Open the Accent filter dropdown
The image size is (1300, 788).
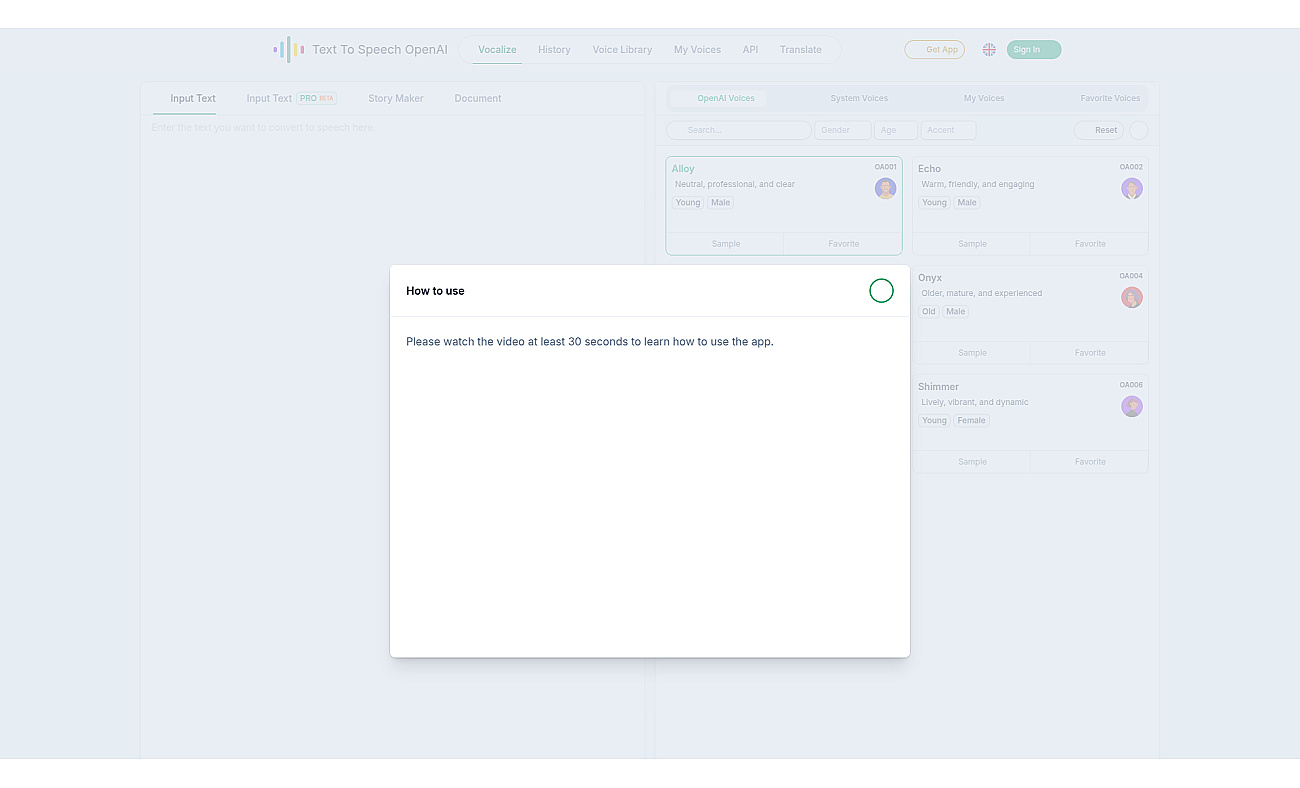point(948,130)
